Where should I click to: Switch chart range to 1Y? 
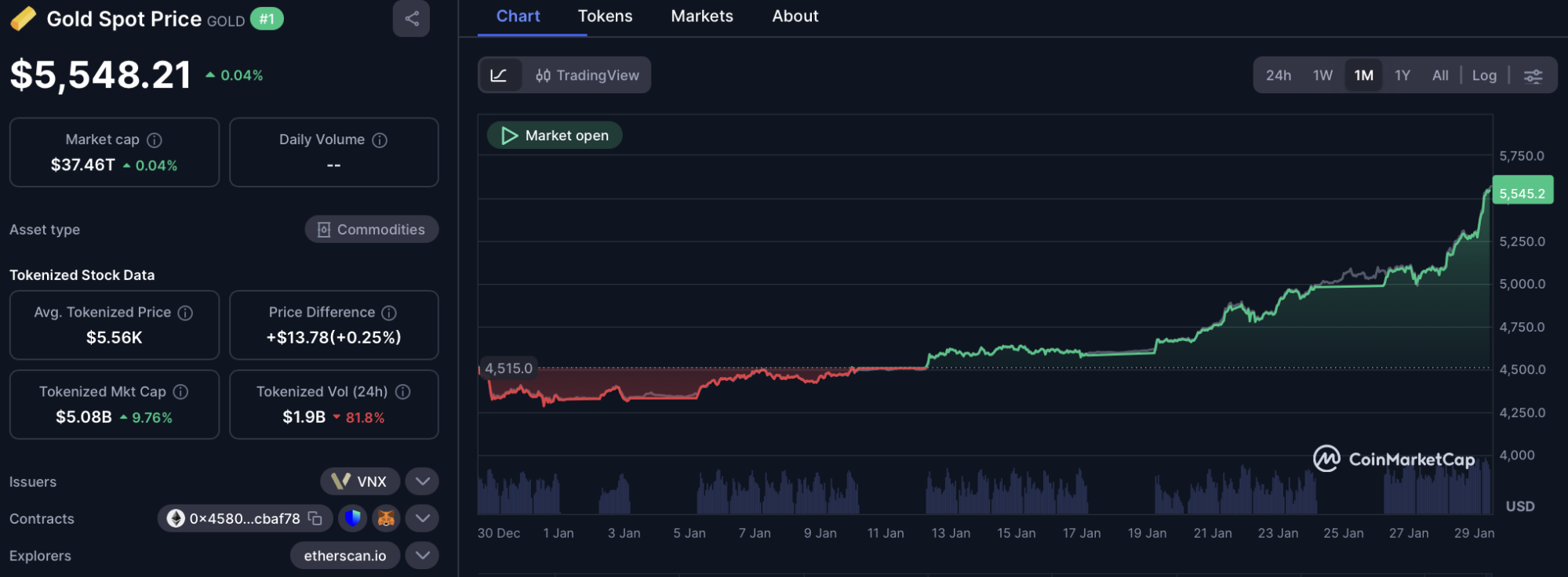point(1402,76)
